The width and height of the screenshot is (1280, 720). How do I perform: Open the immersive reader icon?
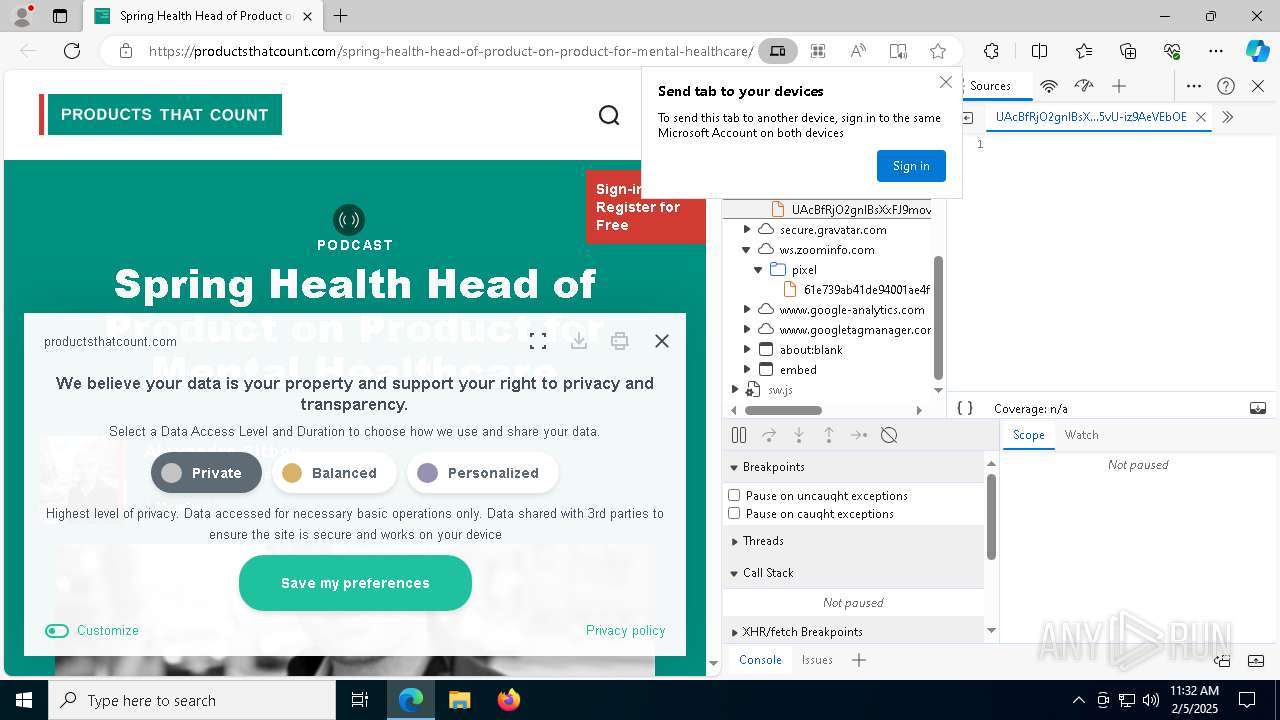coord(898,51)
